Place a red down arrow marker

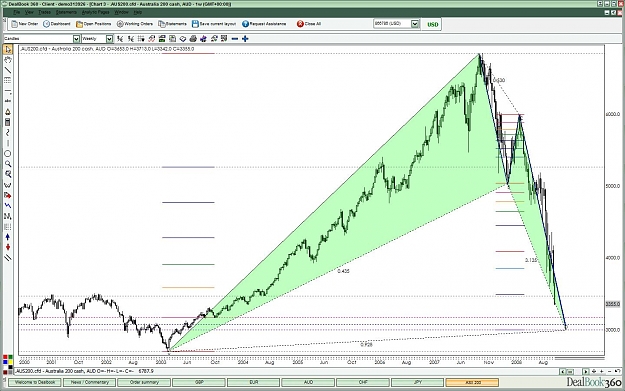(x=8, y=248)
